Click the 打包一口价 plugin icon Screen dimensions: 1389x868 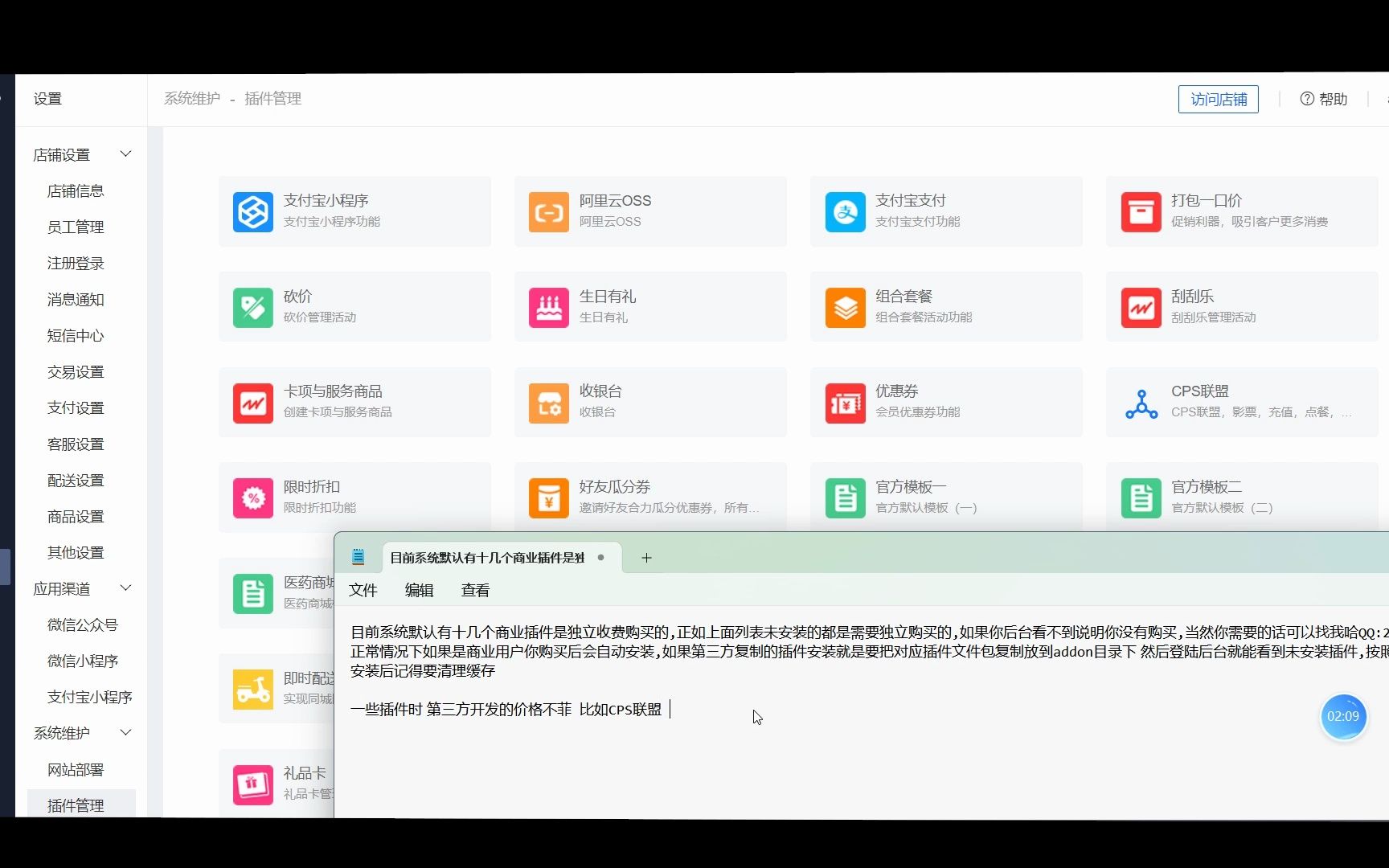(x=1141, y=212)
